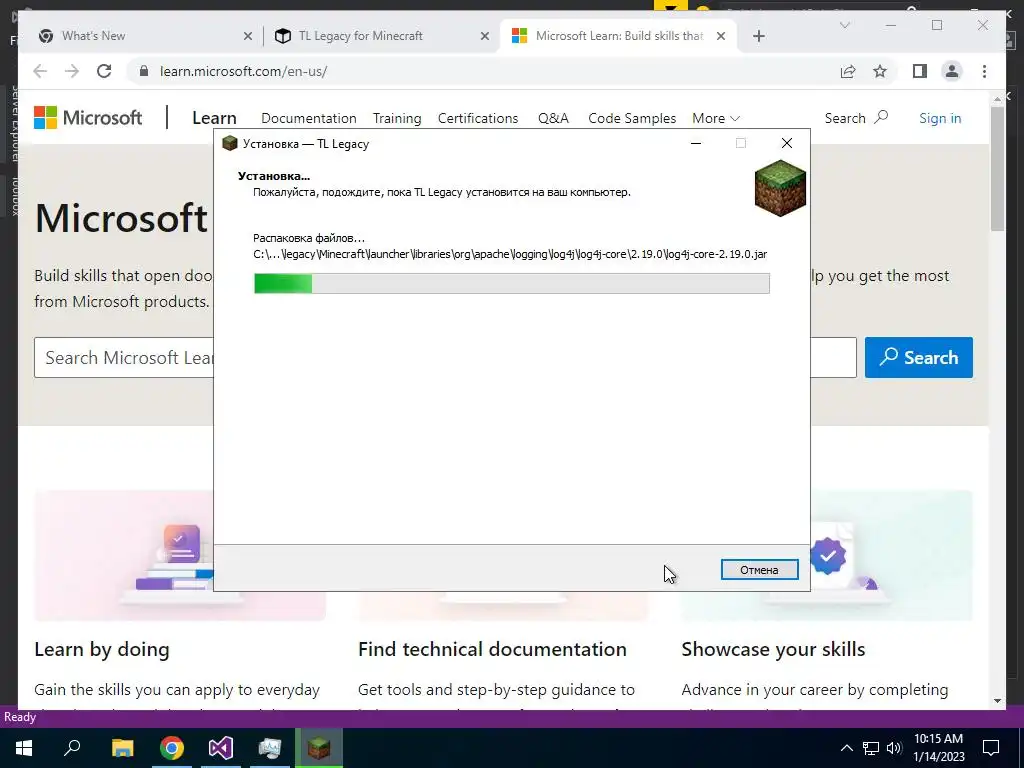Open a new Chrome tab

[758, 36]
